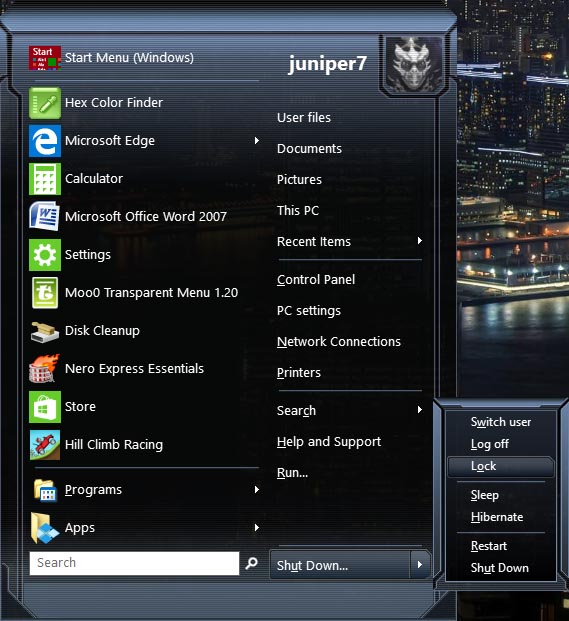Screen dimensions: 569x621
Task: Open the Store shopping bag icon
Action: point(45,407)
